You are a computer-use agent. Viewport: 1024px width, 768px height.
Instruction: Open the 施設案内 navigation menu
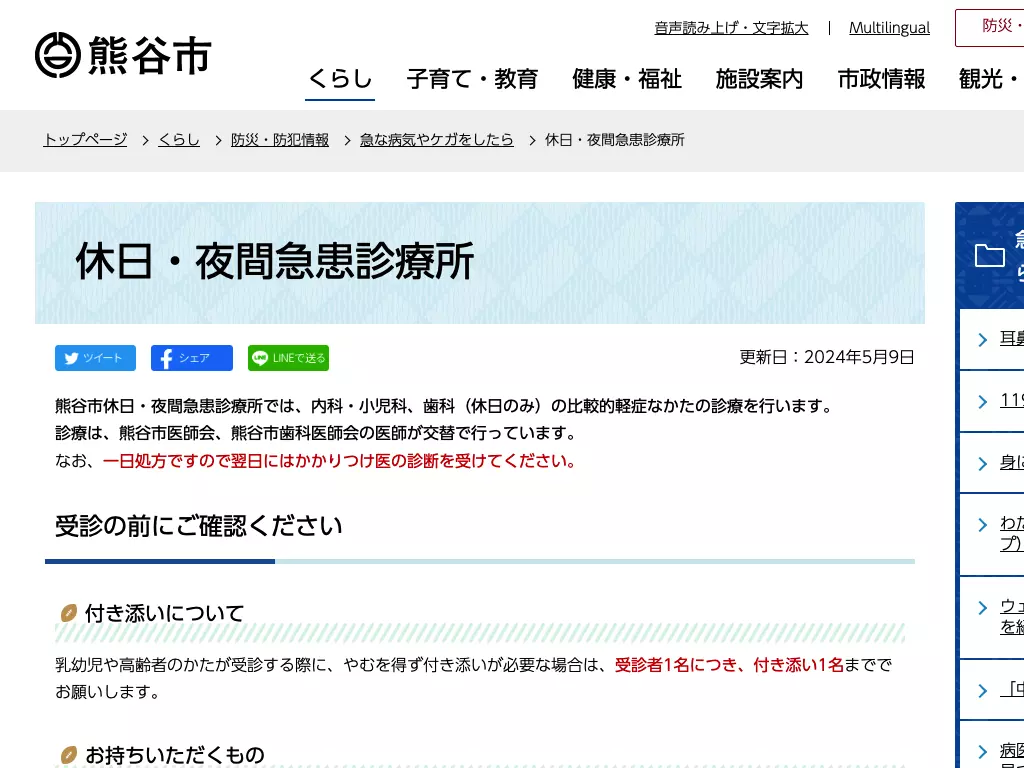[x=760, y=79]
